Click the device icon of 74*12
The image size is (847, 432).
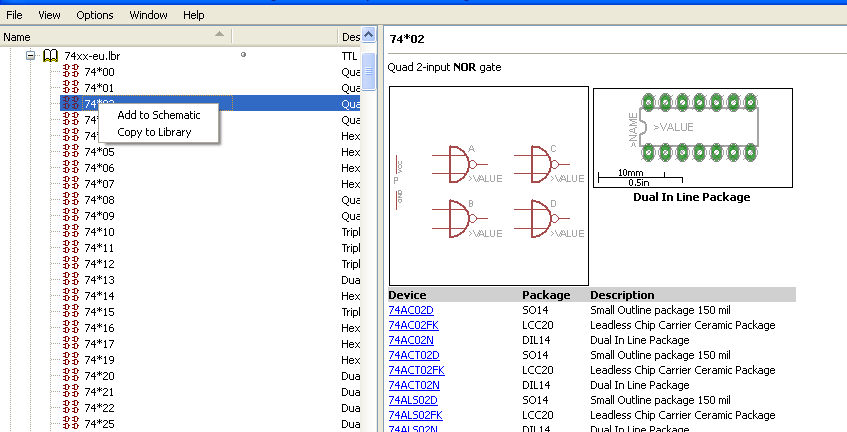[x=71, y=264]
